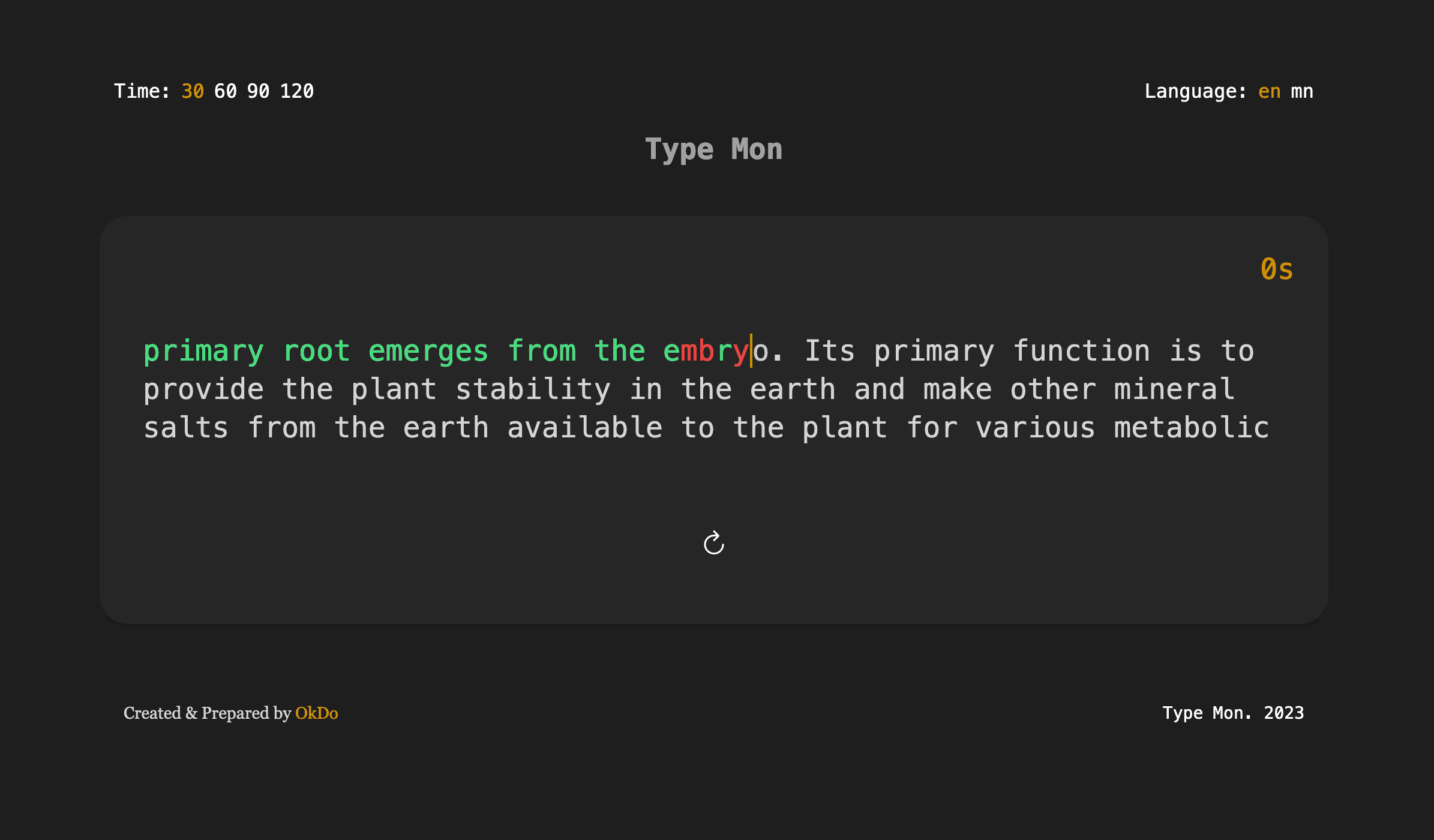Switch language to en

[x=1269, y=91]
